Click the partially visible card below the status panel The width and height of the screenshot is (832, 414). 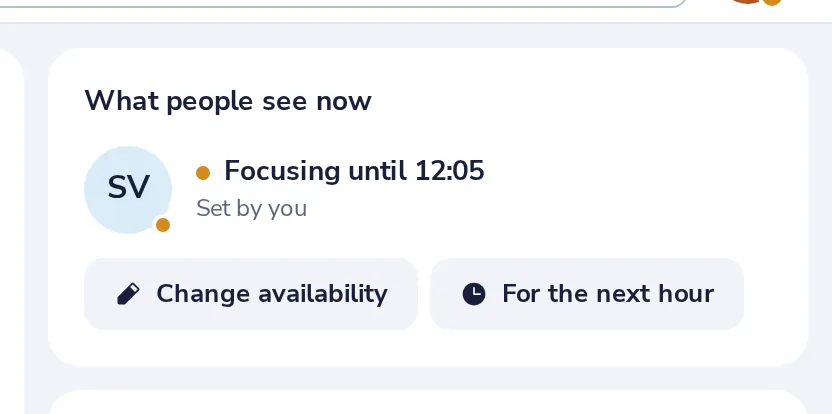click(x=428, y=402)
